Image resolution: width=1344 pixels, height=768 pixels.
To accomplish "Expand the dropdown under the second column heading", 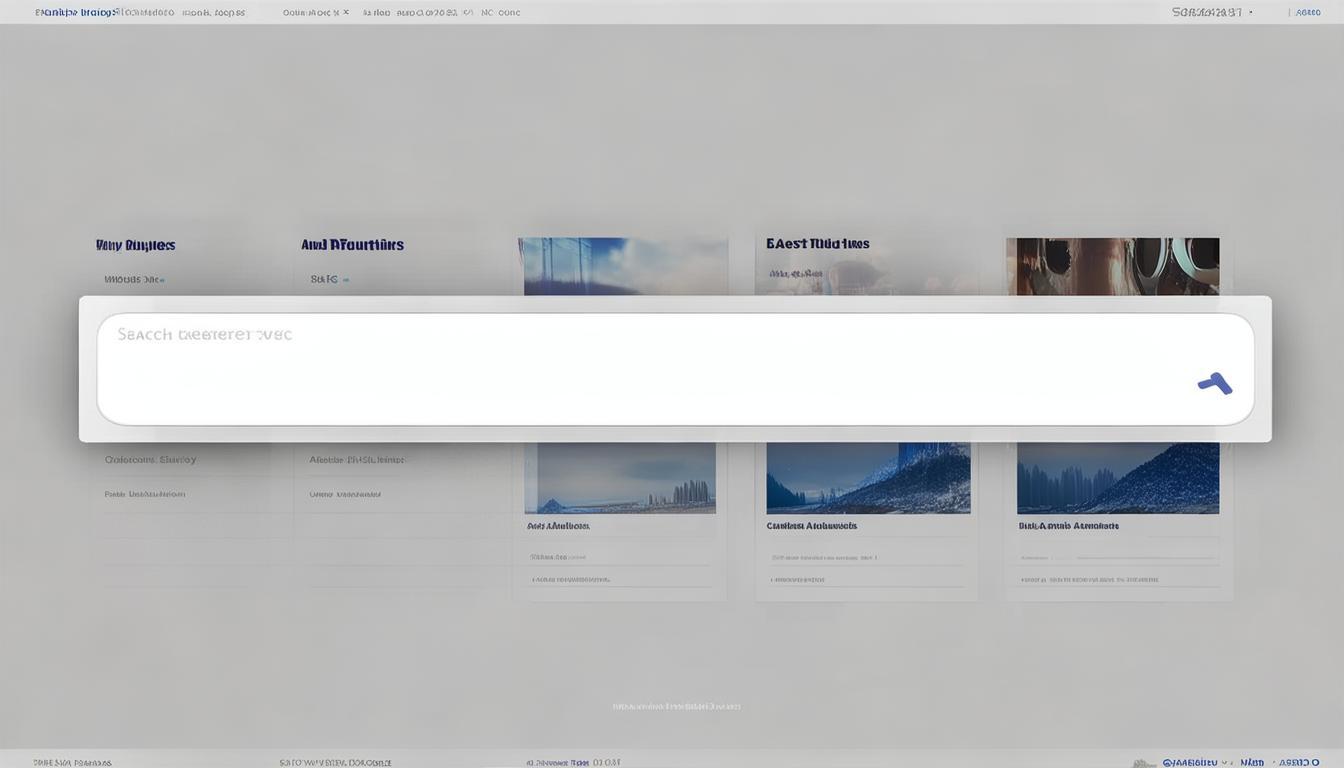I will pyautogui.click(x=330, y=280).
